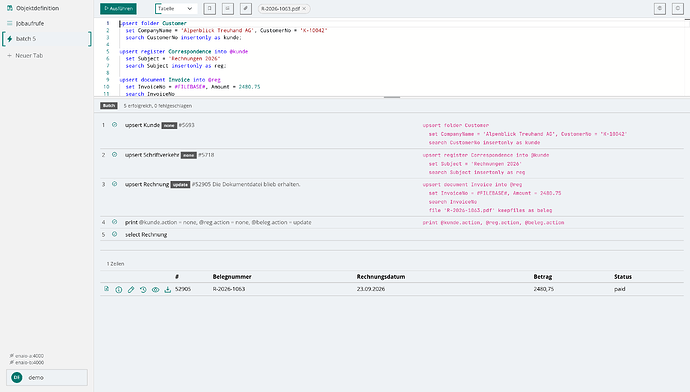Click the success check icon for select Rechnung
This screenshot has height=392, width=690.
114,234
